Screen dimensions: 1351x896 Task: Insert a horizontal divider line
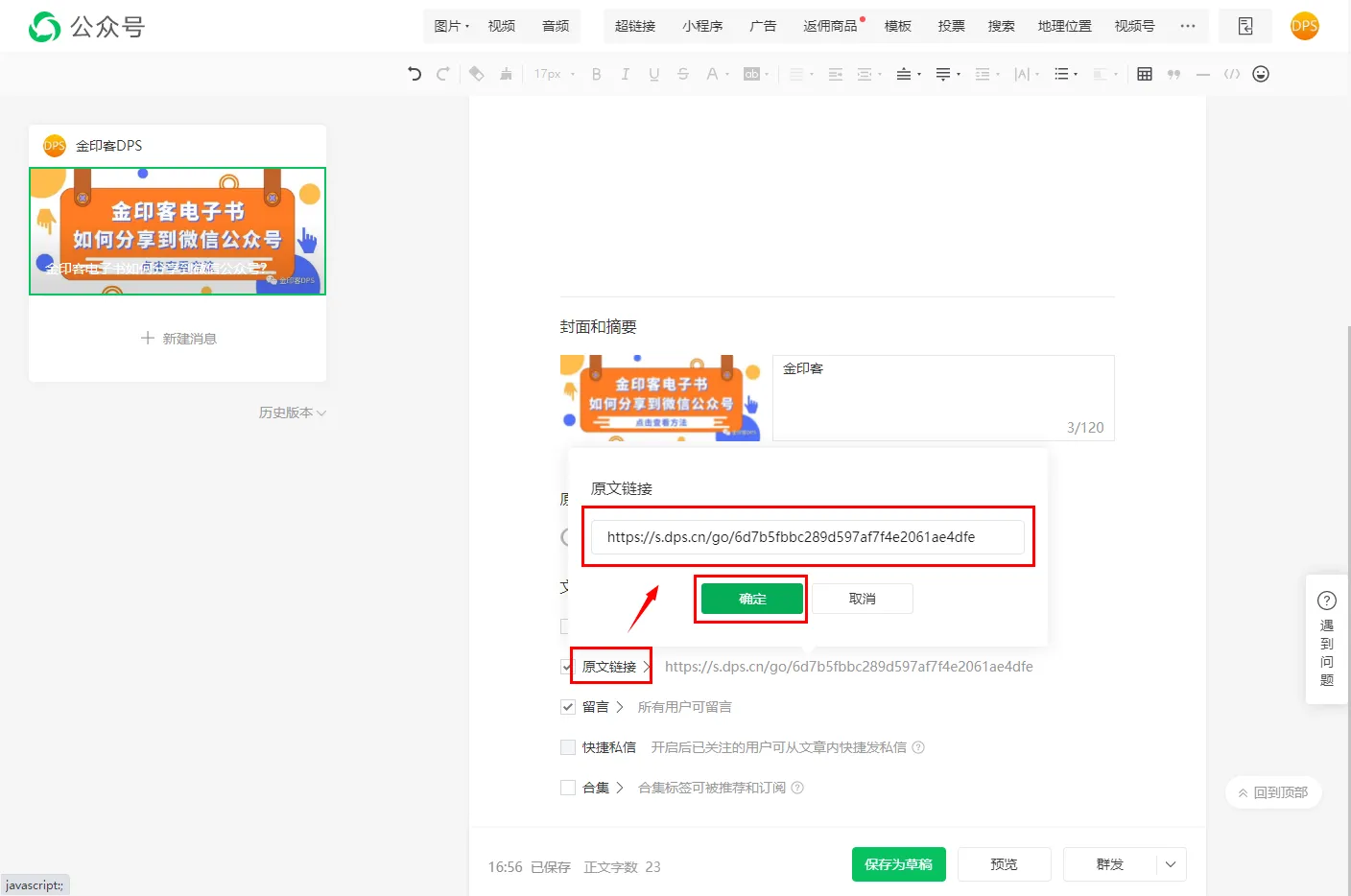(x=1203, y=74)
